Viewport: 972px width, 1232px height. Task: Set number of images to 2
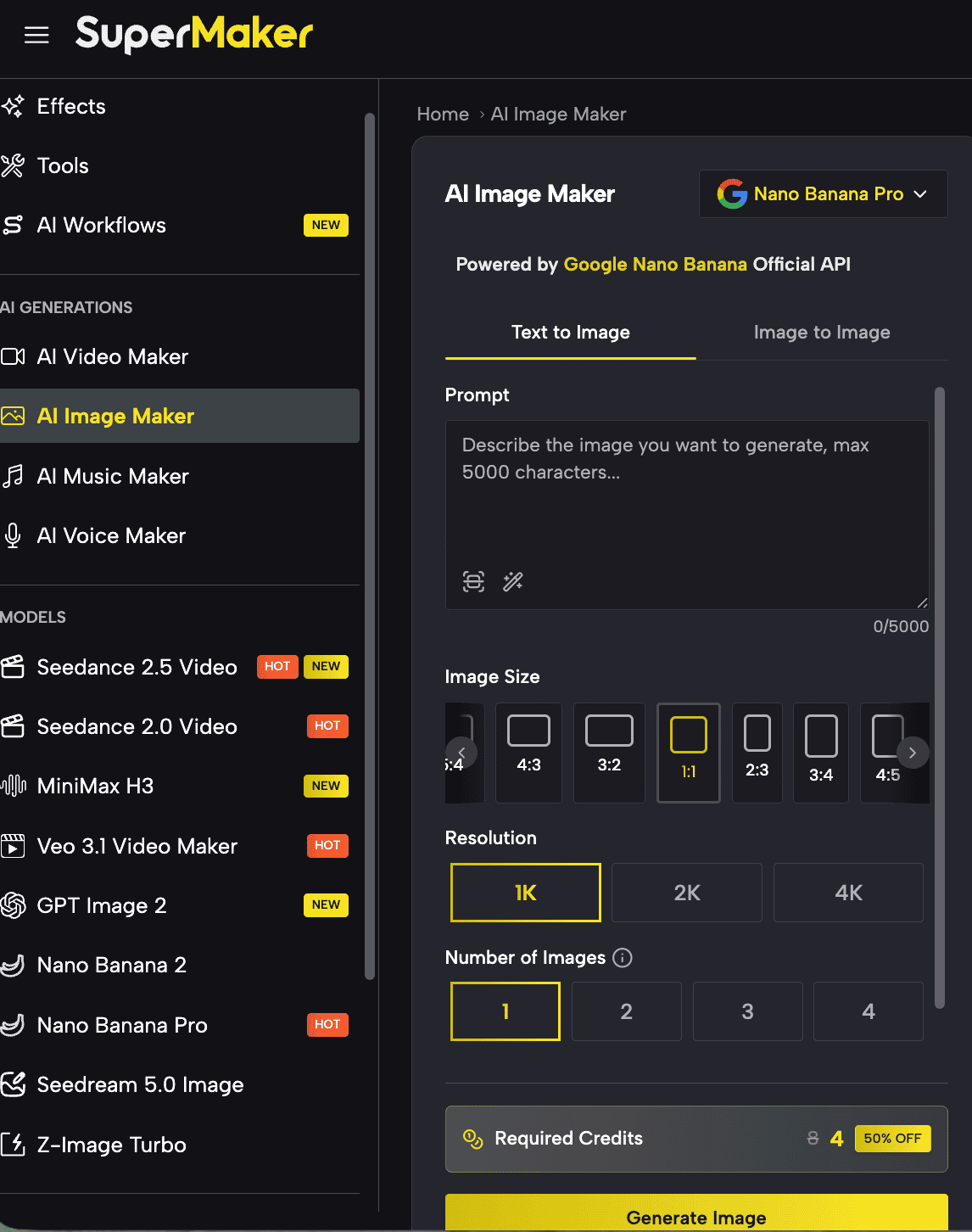(x=627, y=1011)
